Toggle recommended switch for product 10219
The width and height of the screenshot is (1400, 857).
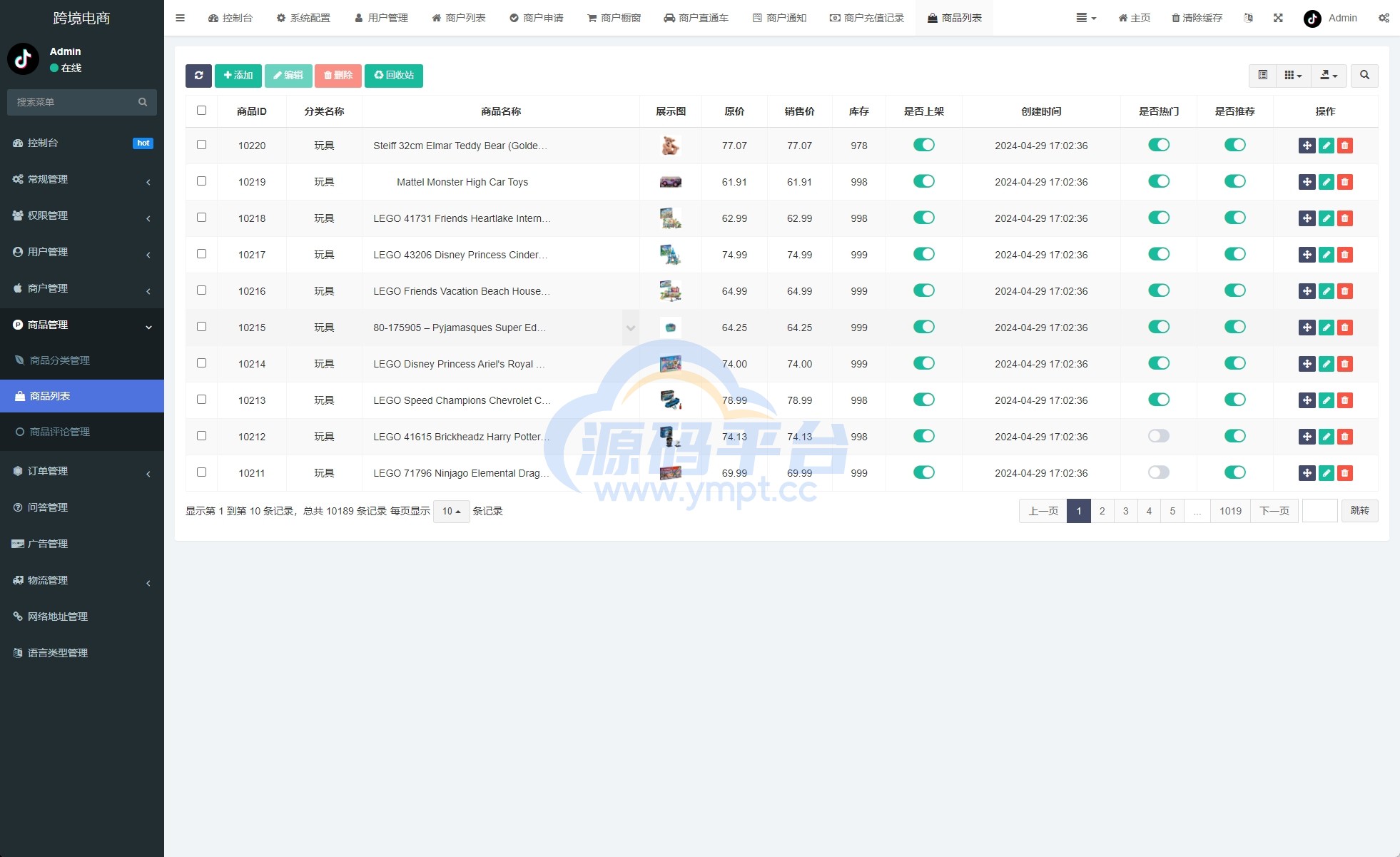click(x=1235, y=181)
